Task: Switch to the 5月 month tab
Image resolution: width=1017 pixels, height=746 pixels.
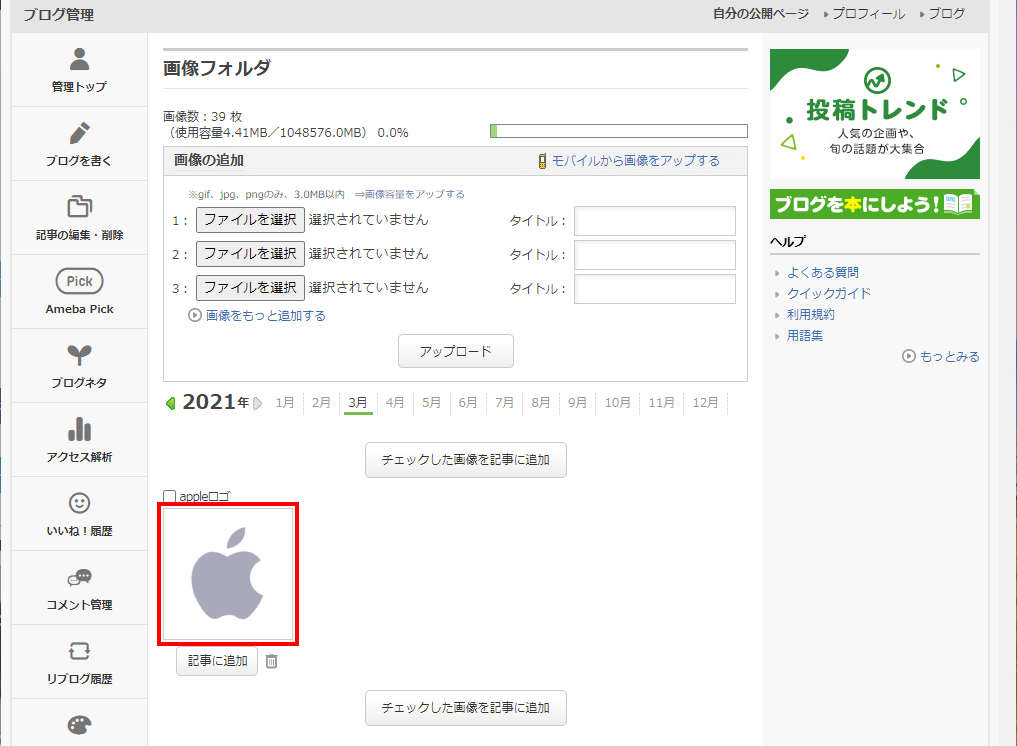Action: pos(431,403)
